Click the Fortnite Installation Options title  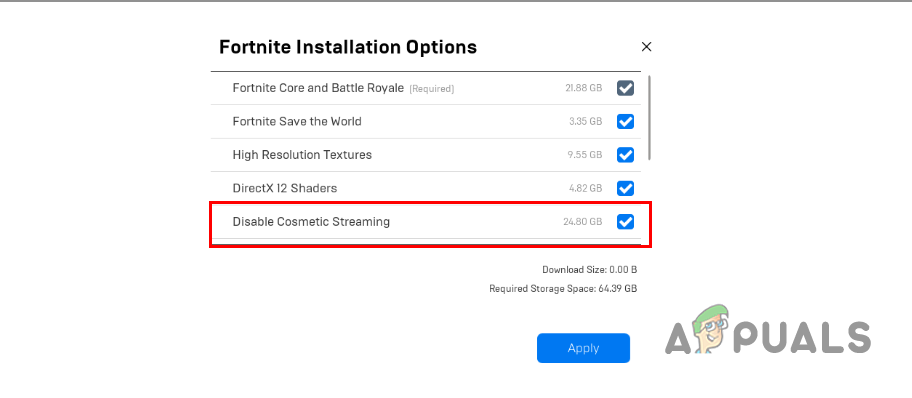pyautogui.click(x=348, y=47)
